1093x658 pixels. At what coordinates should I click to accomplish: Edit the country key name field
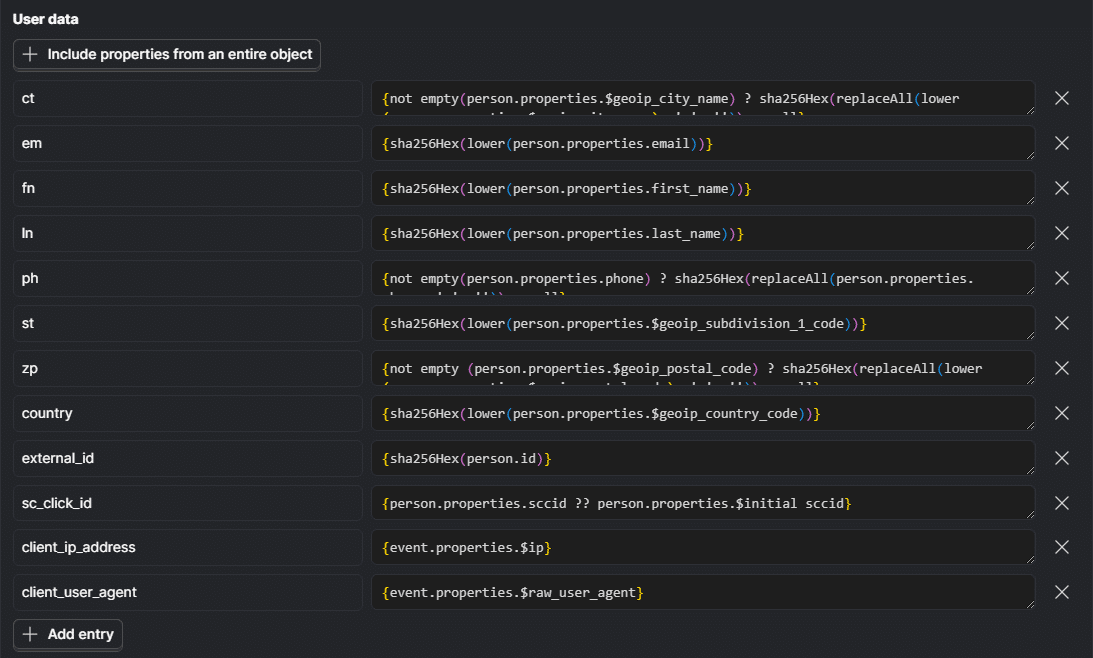[x=188, y=413]
